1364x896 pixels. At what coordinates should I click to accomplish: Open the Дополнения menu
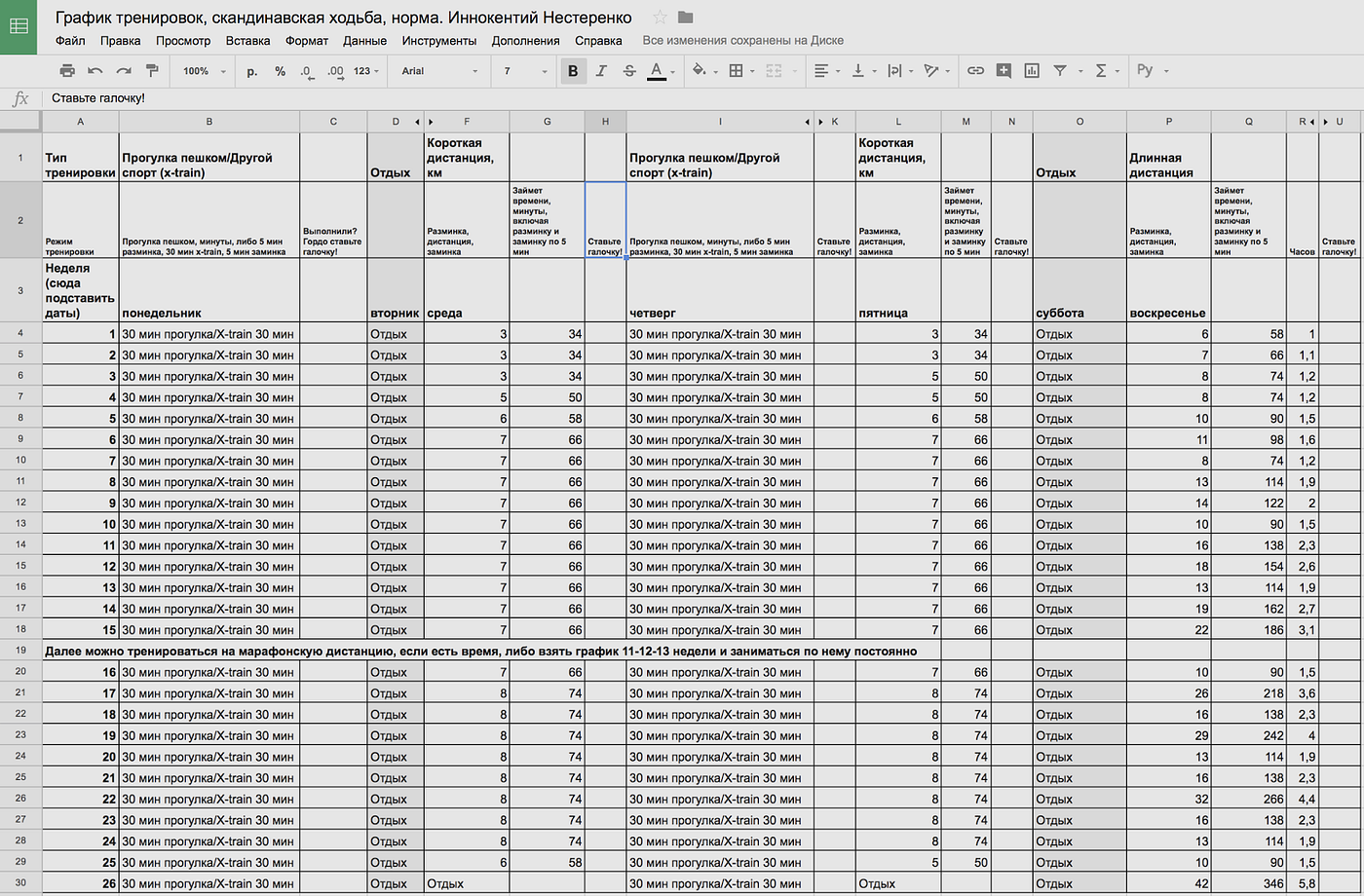[526, 41]
